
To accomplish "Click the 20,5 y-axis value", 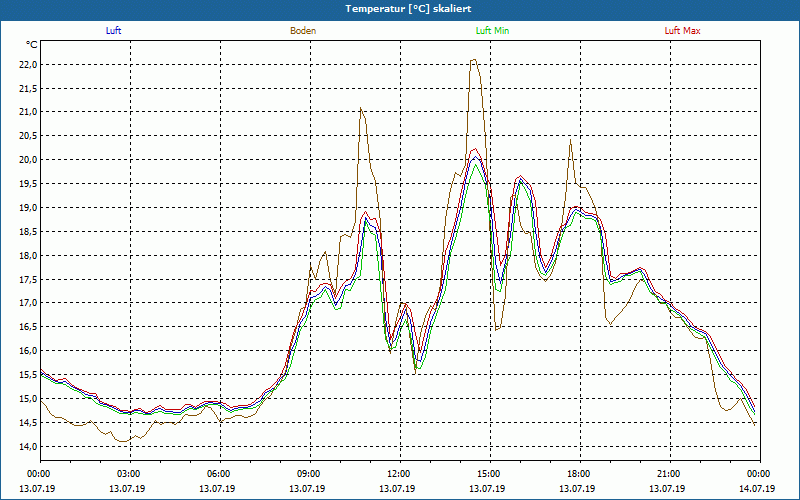I will click(x=28, y=136).
